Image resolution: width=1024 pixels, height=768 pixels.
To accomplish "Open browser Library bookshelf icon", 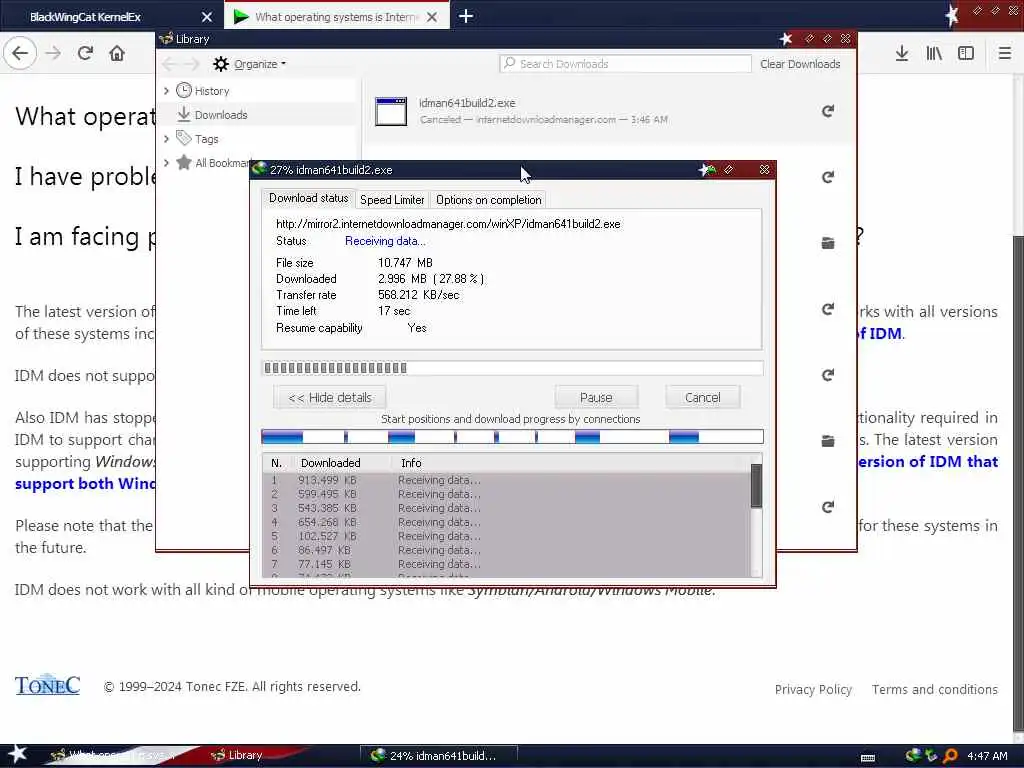I will (x=934, y=54).
